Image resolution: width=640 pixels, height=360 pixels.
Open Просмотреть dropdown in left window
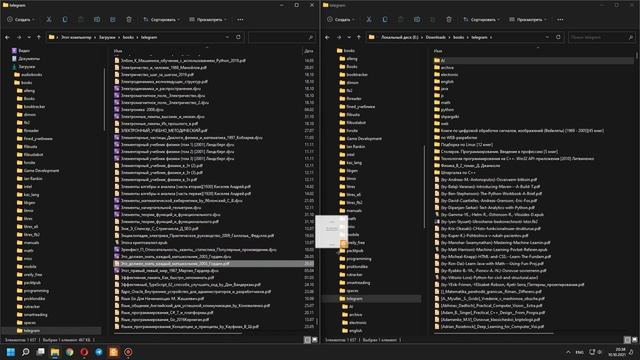point(208,20)
